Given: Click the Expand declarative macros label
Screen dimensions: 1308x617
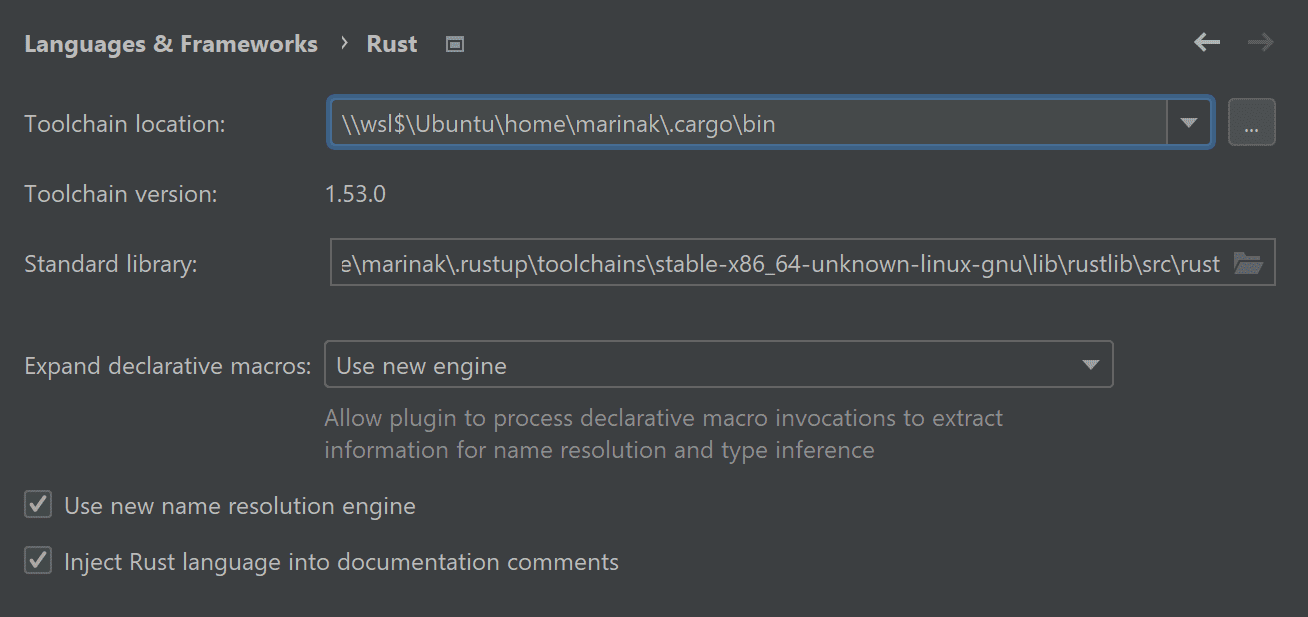Looking at the screenshot, I should tap(168, 366).
